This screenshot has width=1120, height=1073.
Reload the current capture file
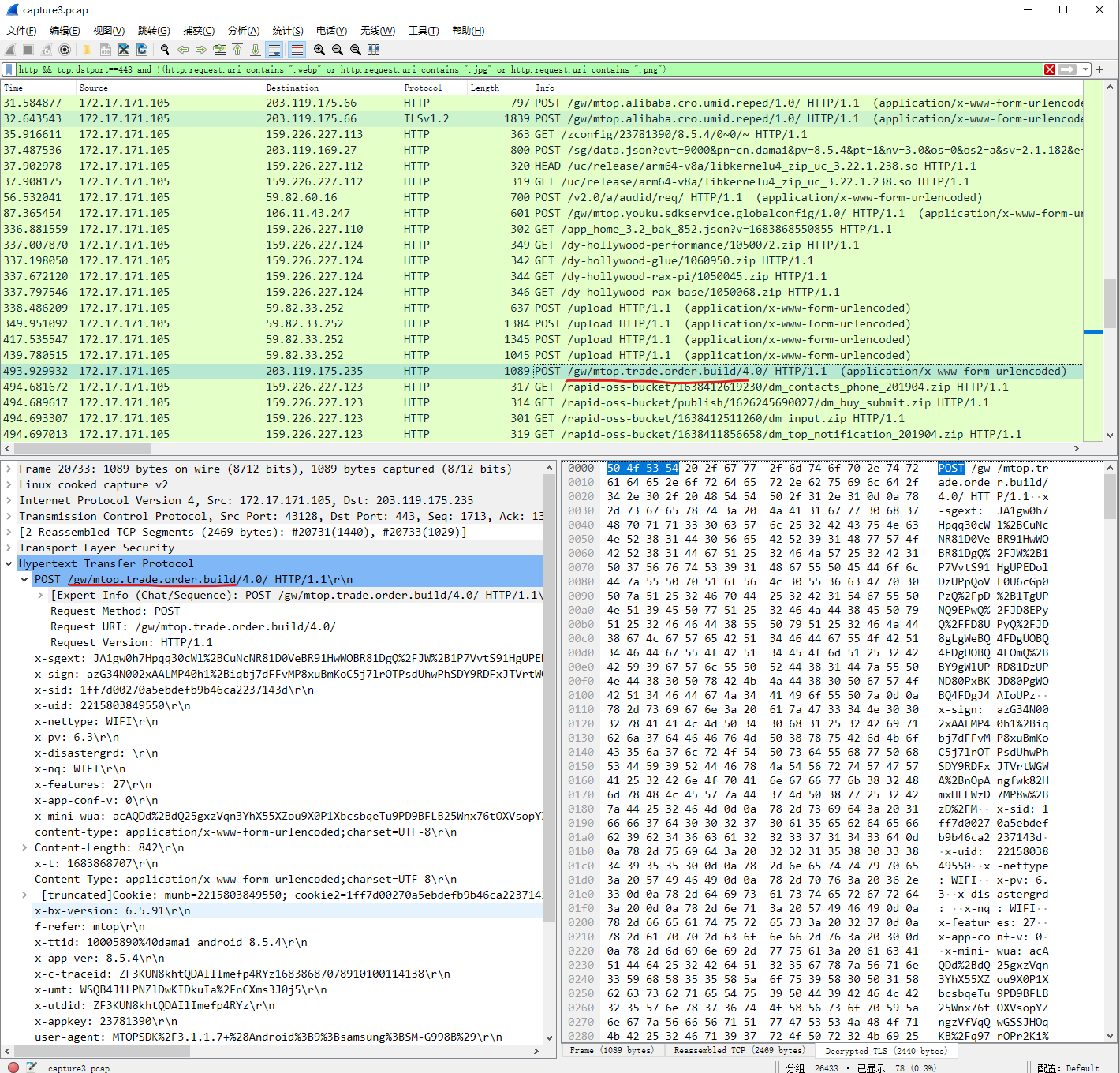pos(142,50)
